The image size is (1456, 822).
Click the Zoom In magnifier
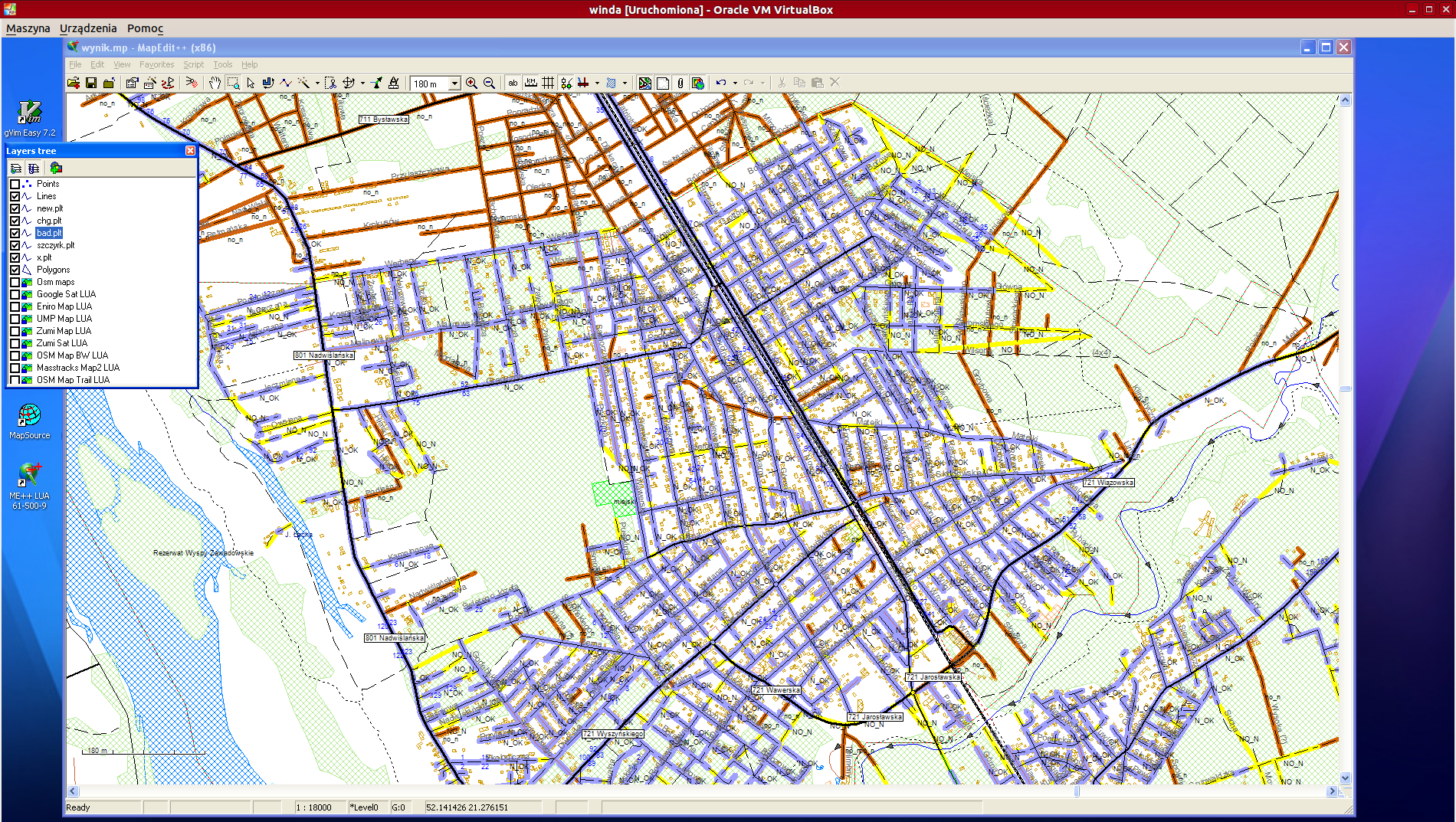[x=472, y=83]
